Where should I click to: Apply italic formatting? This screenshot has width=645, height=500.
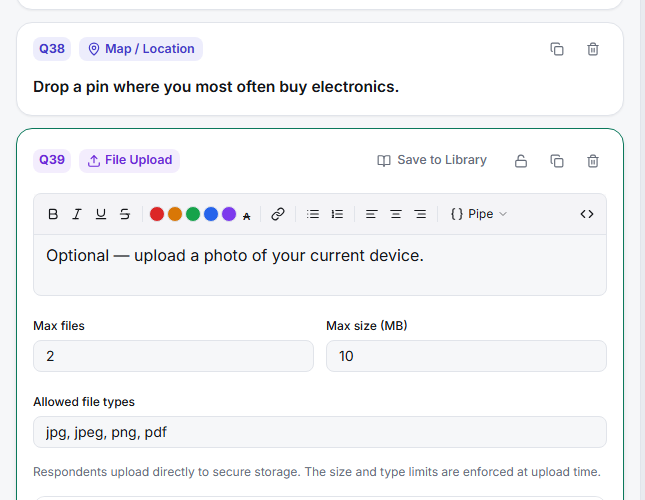pos(77,214)
